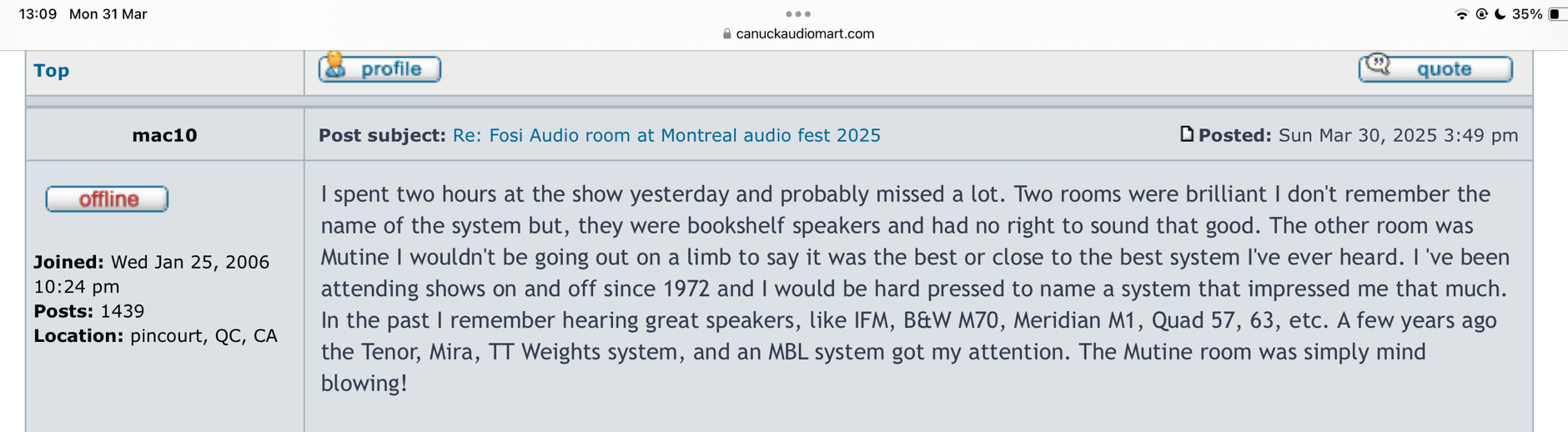Click the pincourt, QC, CA location text
1568x432 pixels.
pos(204,336)
